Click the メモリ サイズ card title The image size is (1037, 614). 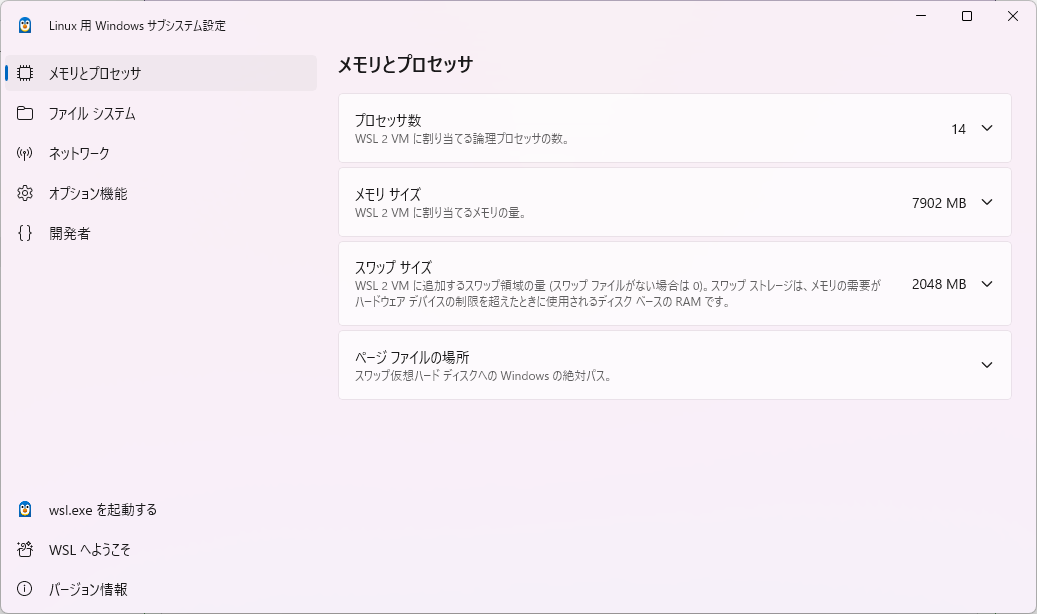pos(388,195)
